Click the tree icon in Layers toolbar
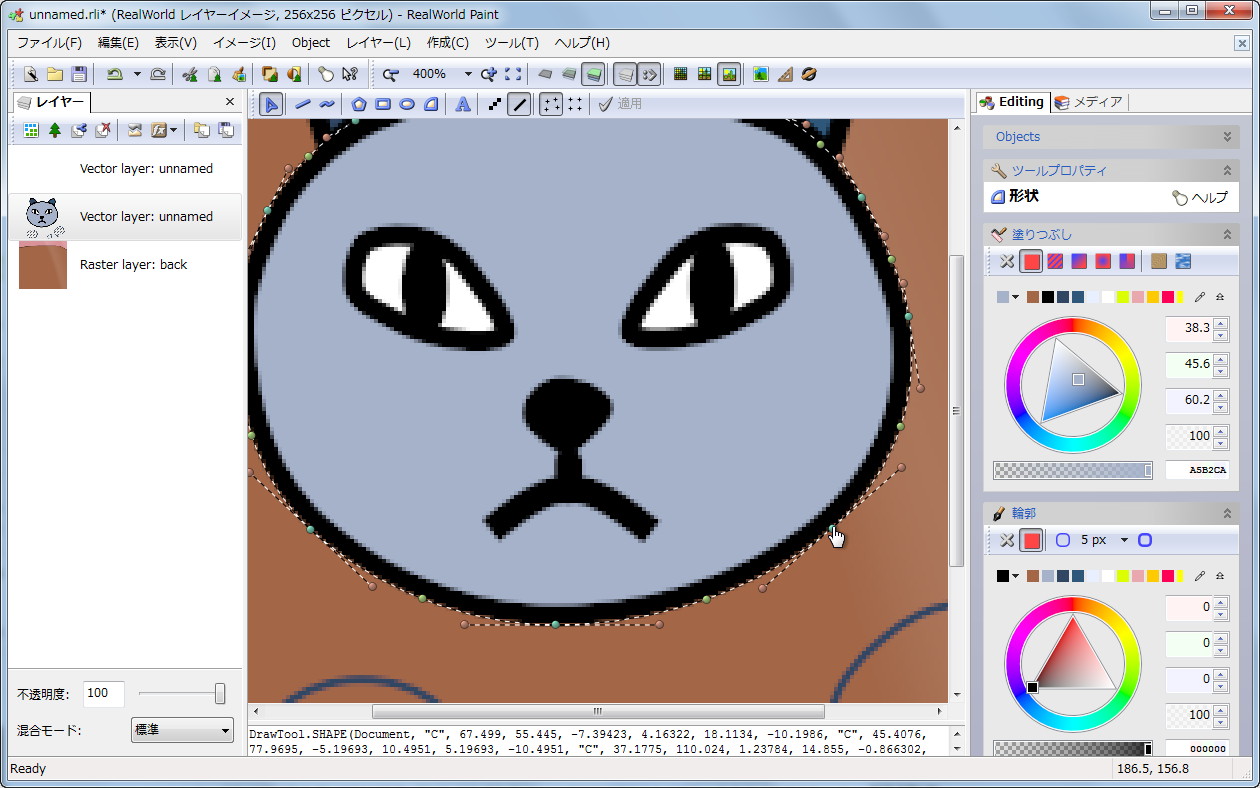Viewport: 1260px width, 788px height. tap(55, 130)
